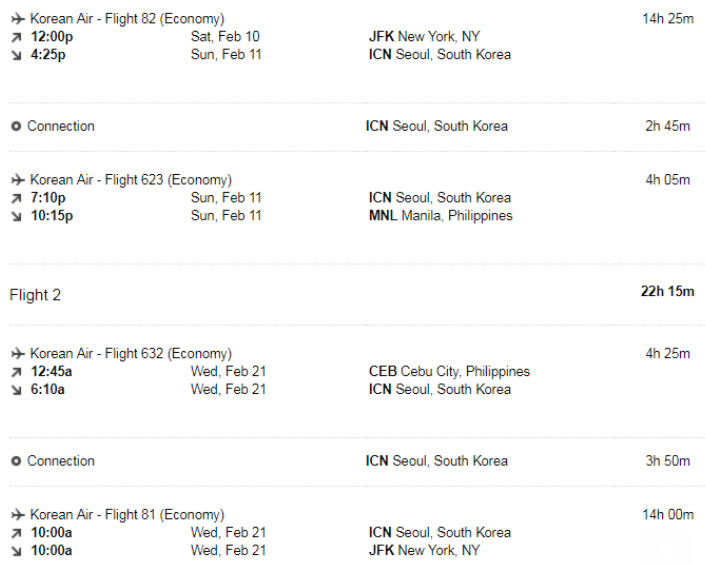Click the 22h 15m total duration
This screenshot has height=566, width=706.
[x=668, y=291]
